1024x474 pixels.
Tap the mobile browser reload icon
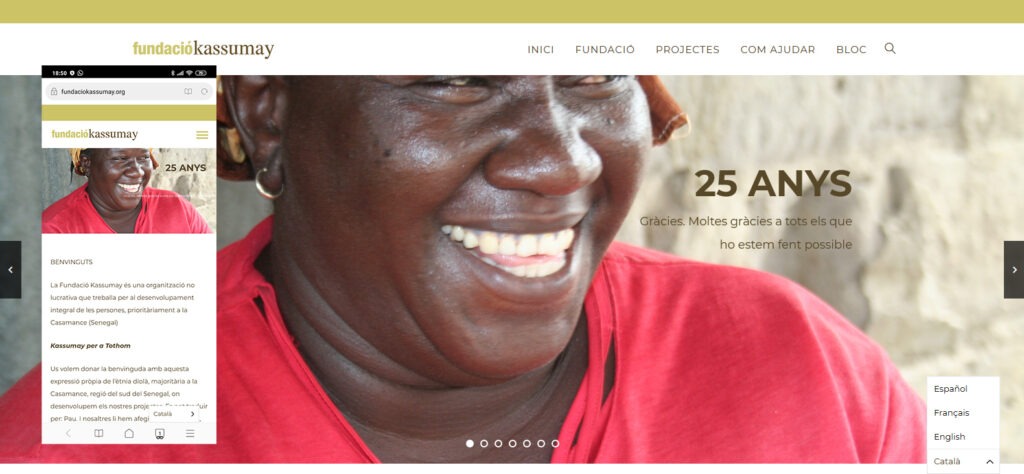click(204, 91)
